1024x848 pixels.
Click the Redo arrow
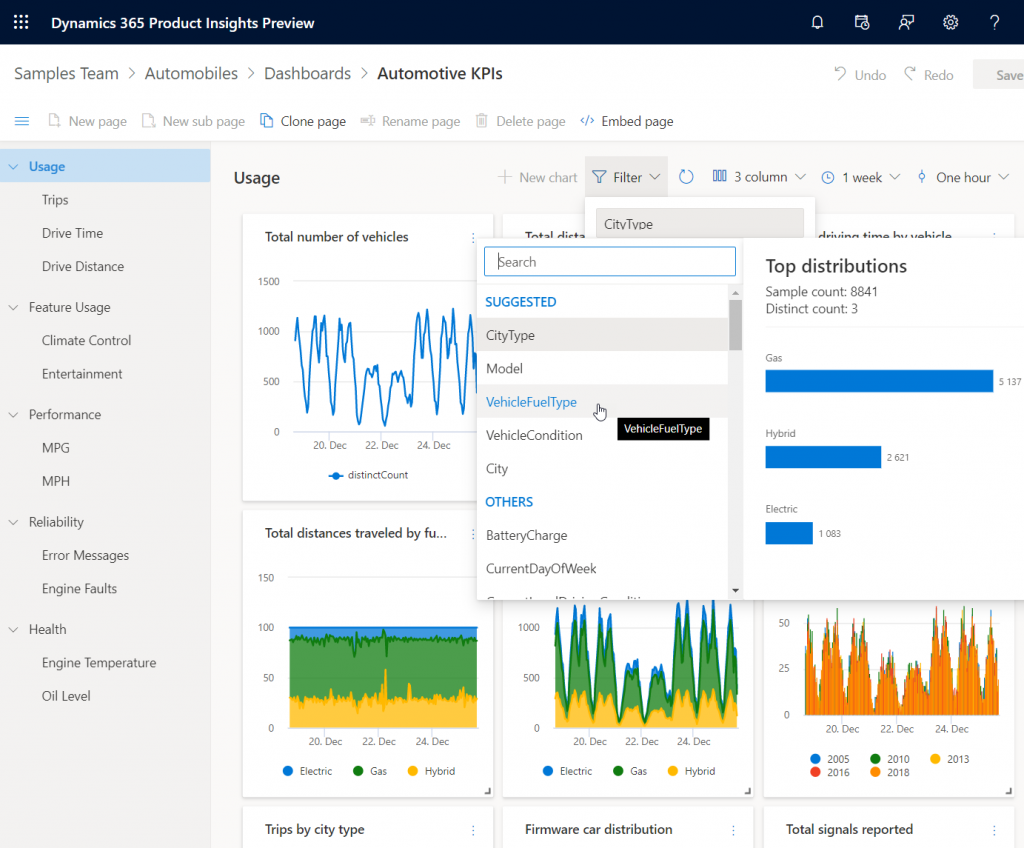(x=910, y=74)
